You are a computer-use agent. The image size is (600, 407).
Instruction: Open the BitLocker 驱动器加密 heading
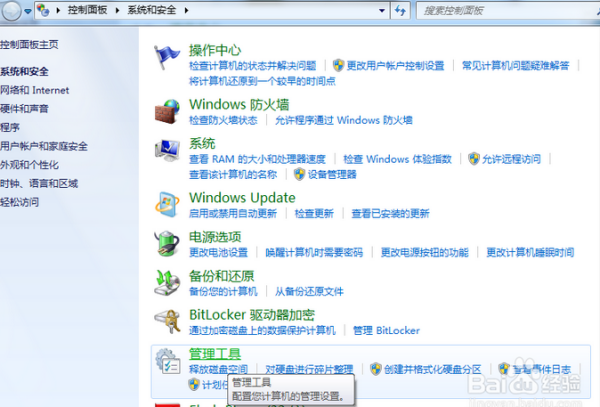click(x=252, y=315)
